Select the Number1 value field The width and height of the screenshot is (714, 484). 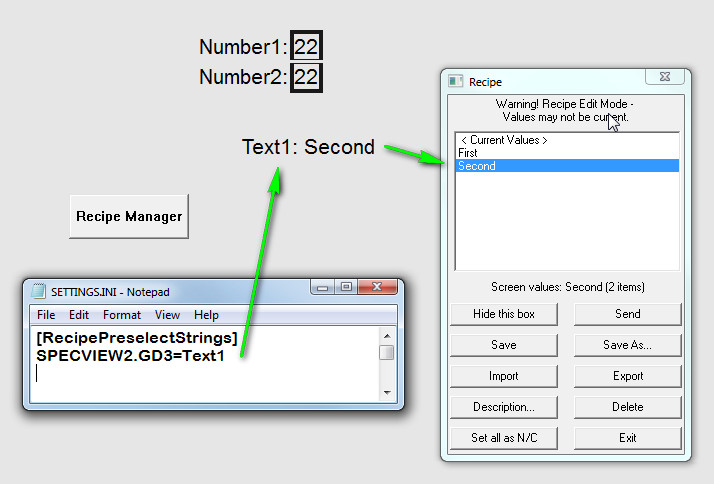pos(306,46)
